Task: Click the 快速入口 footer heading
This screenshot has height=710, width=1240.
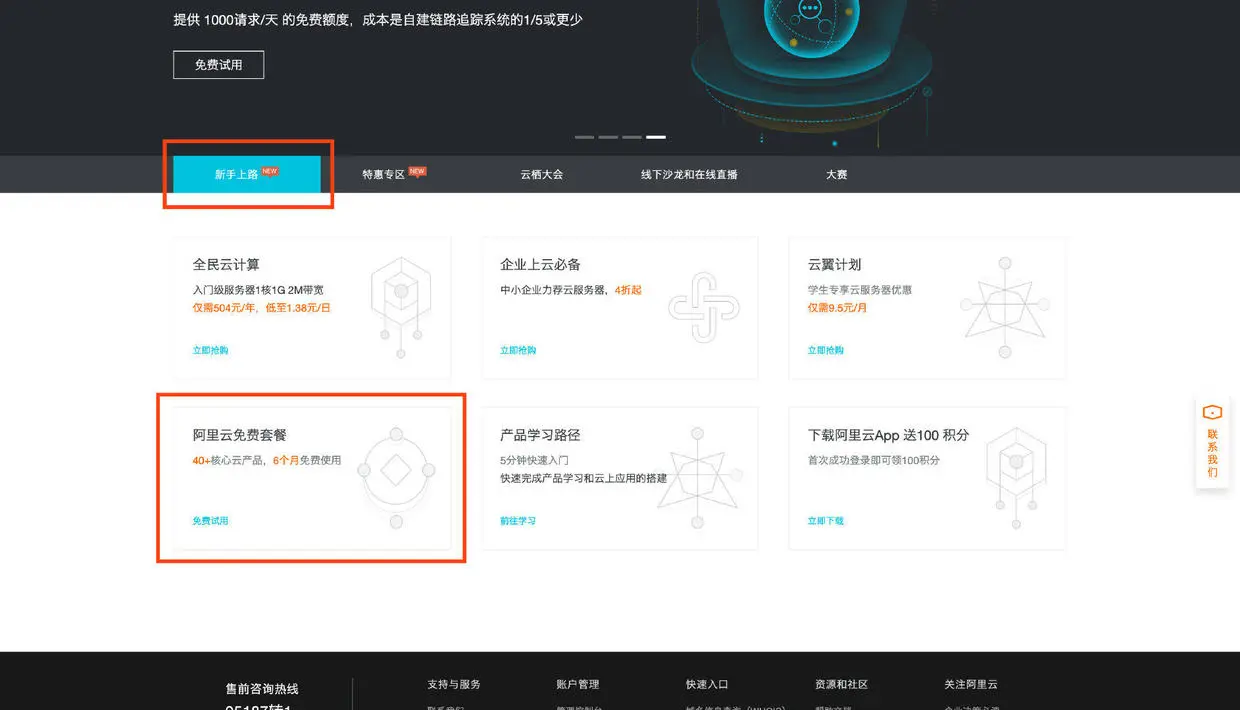Action: click(707, 685)
